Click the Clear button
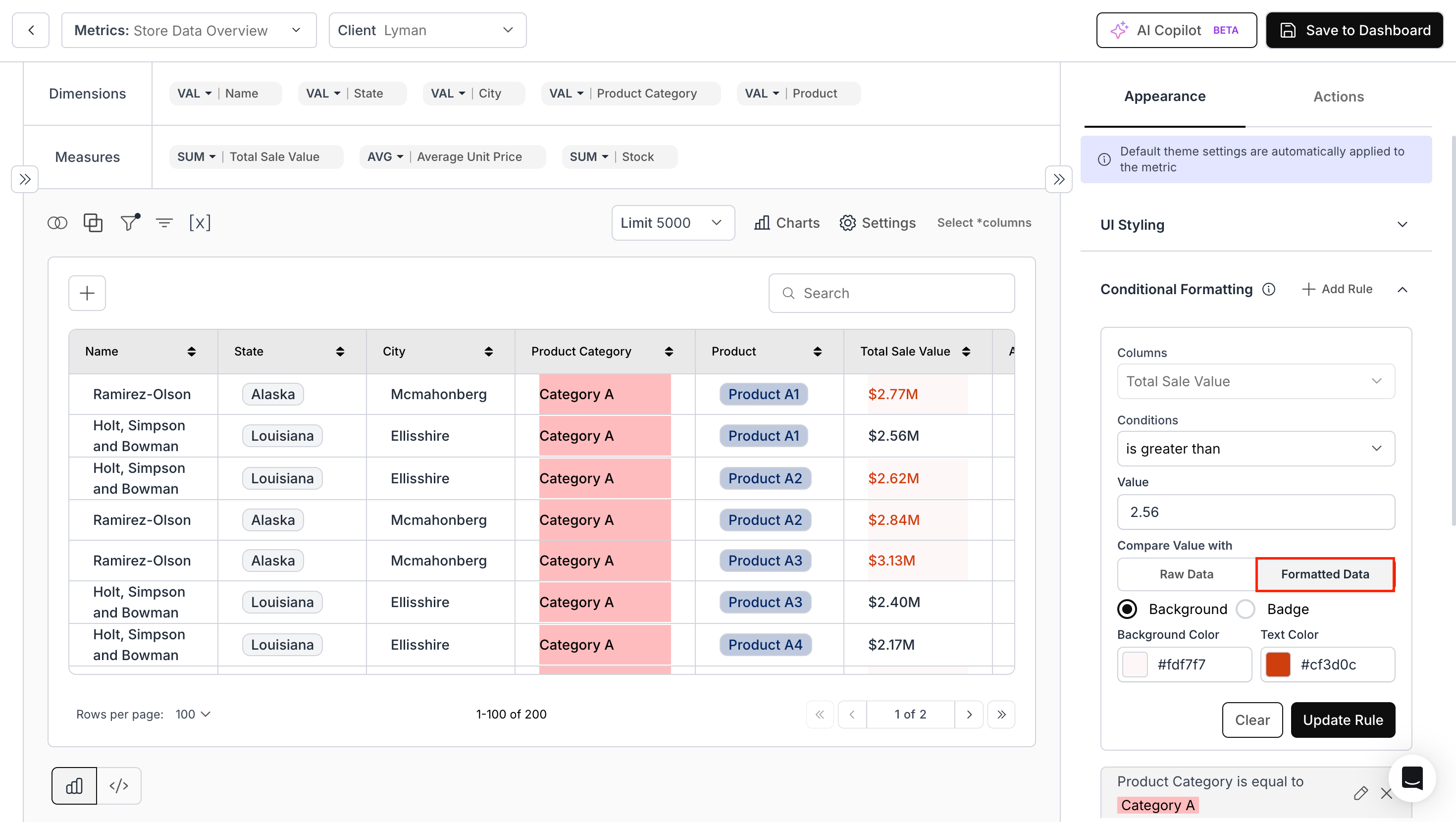1456x822 pixels. tap(1252, 719)
